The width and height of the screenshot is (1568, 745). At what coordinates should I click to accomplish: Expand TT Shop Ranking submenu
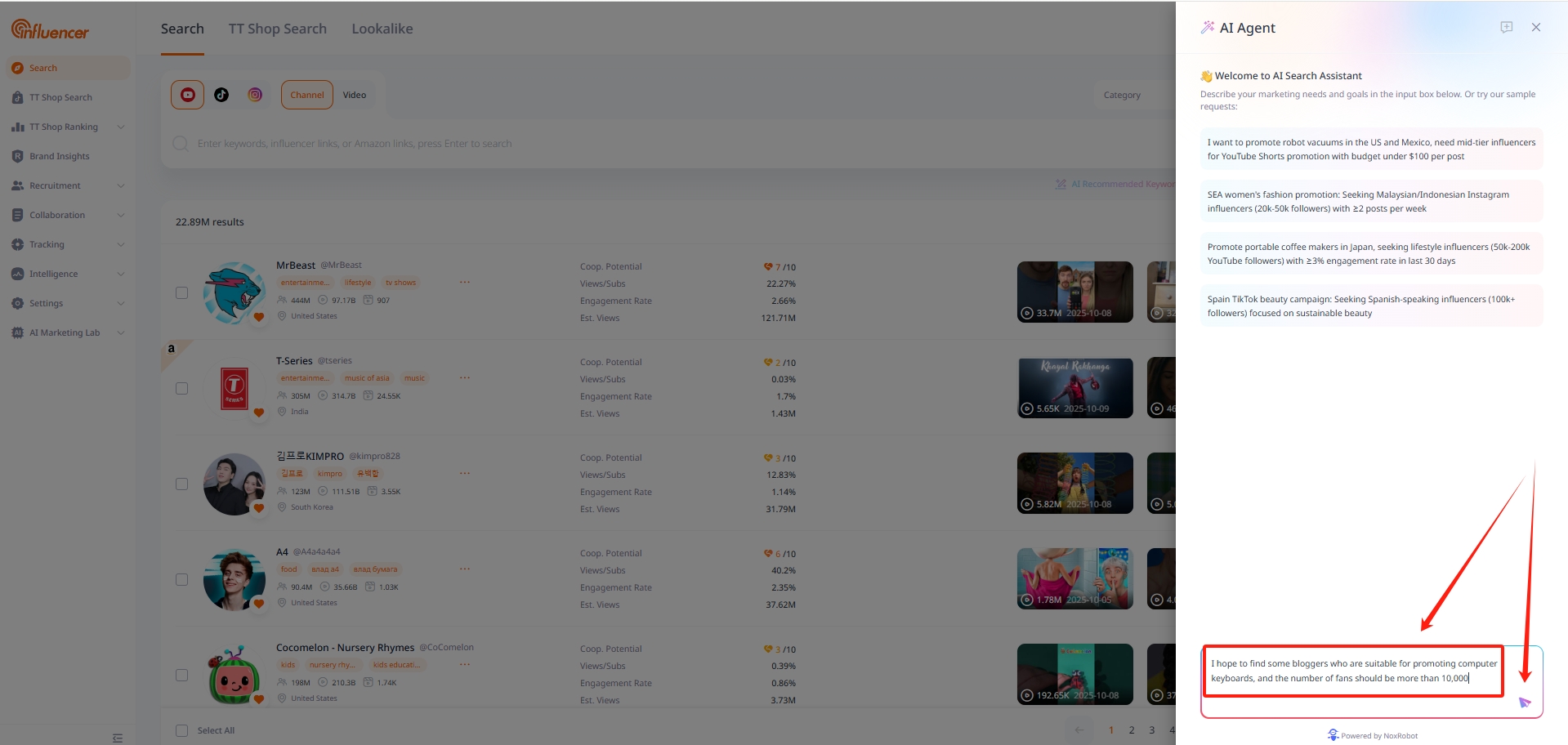point(121,127)
